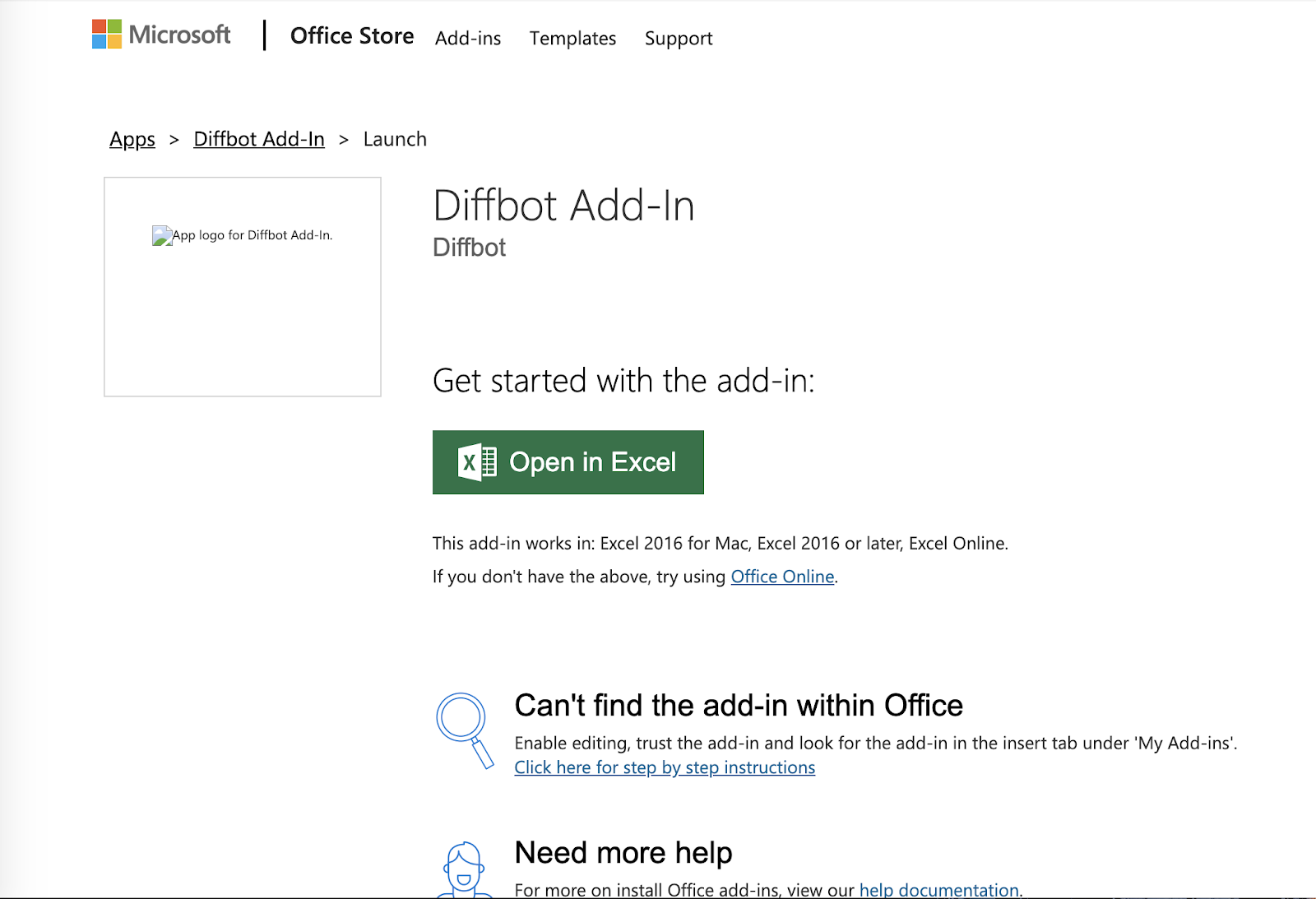Click the Excel icon on the button
The width and height of the screenshot is (1316, 899).
[x=477, y=462]
